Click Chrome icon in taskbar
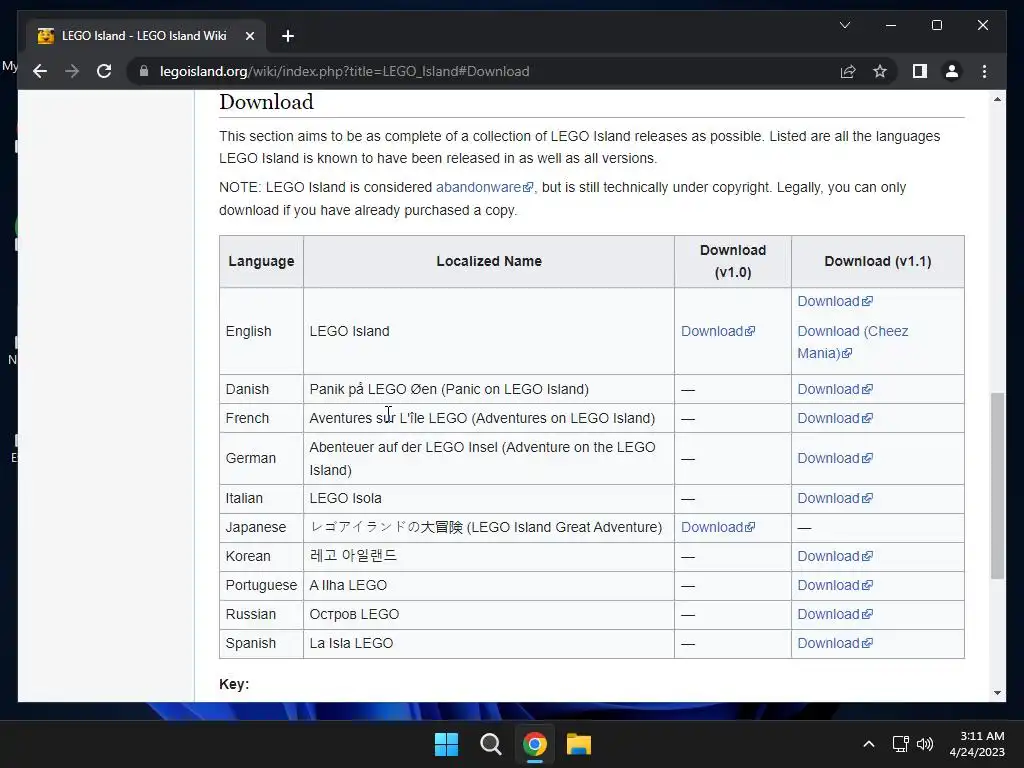The image size is (1024, 768). (x=535, y=744)
